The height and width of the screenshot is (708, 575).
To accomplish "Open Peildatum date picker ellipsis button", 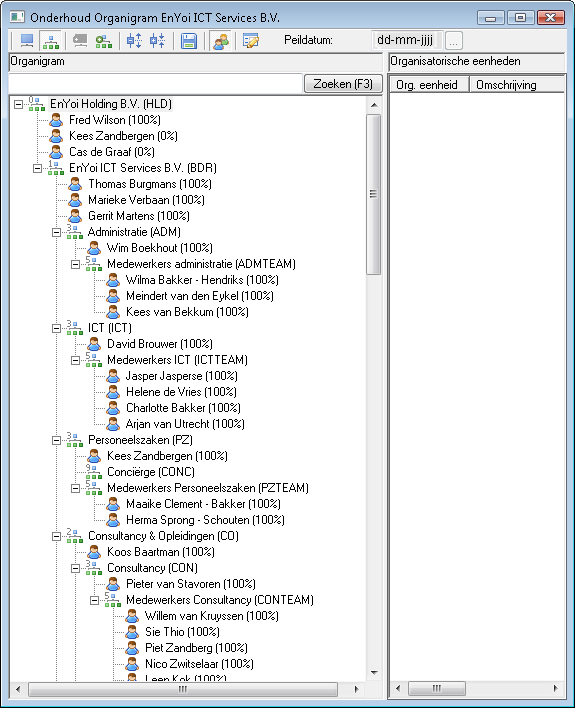I will (x=453, y=41).
